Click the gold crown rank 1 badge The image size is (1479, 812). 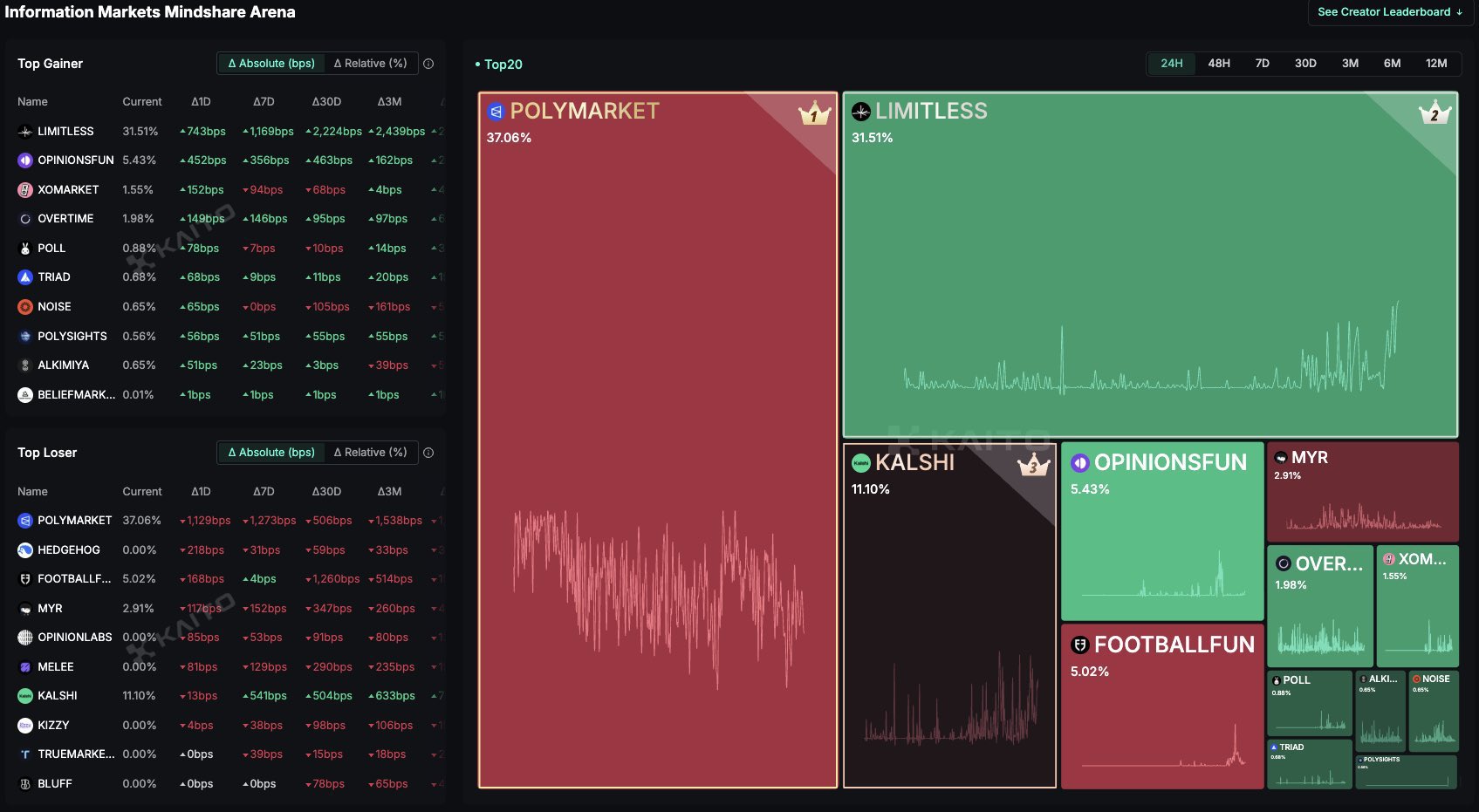tap(814, 113)
